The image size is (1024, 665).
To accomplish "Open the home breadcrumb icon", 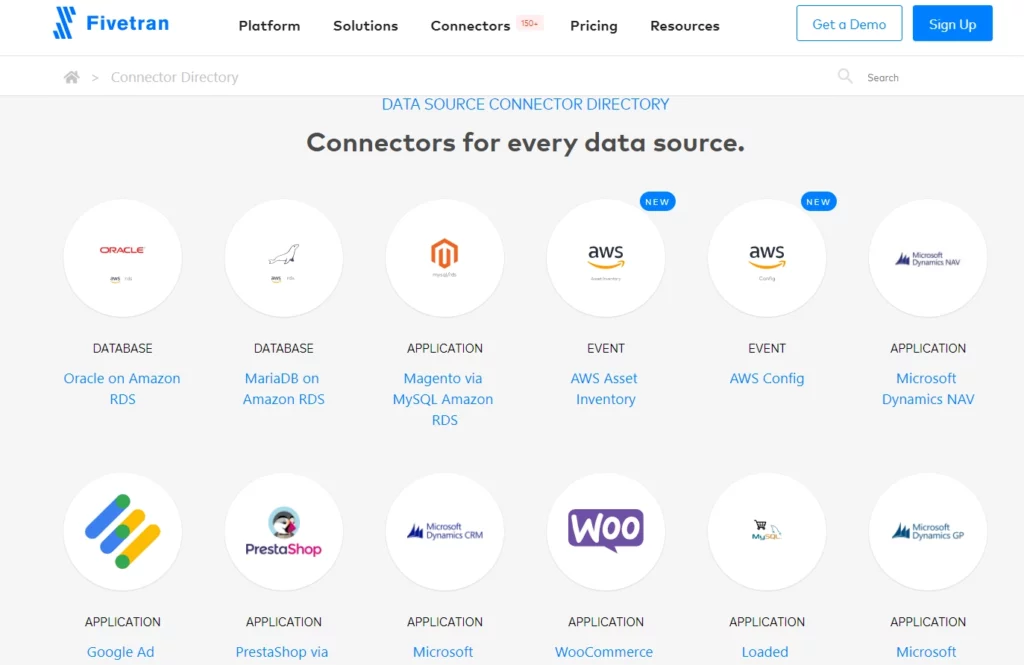I will [72, 77].
